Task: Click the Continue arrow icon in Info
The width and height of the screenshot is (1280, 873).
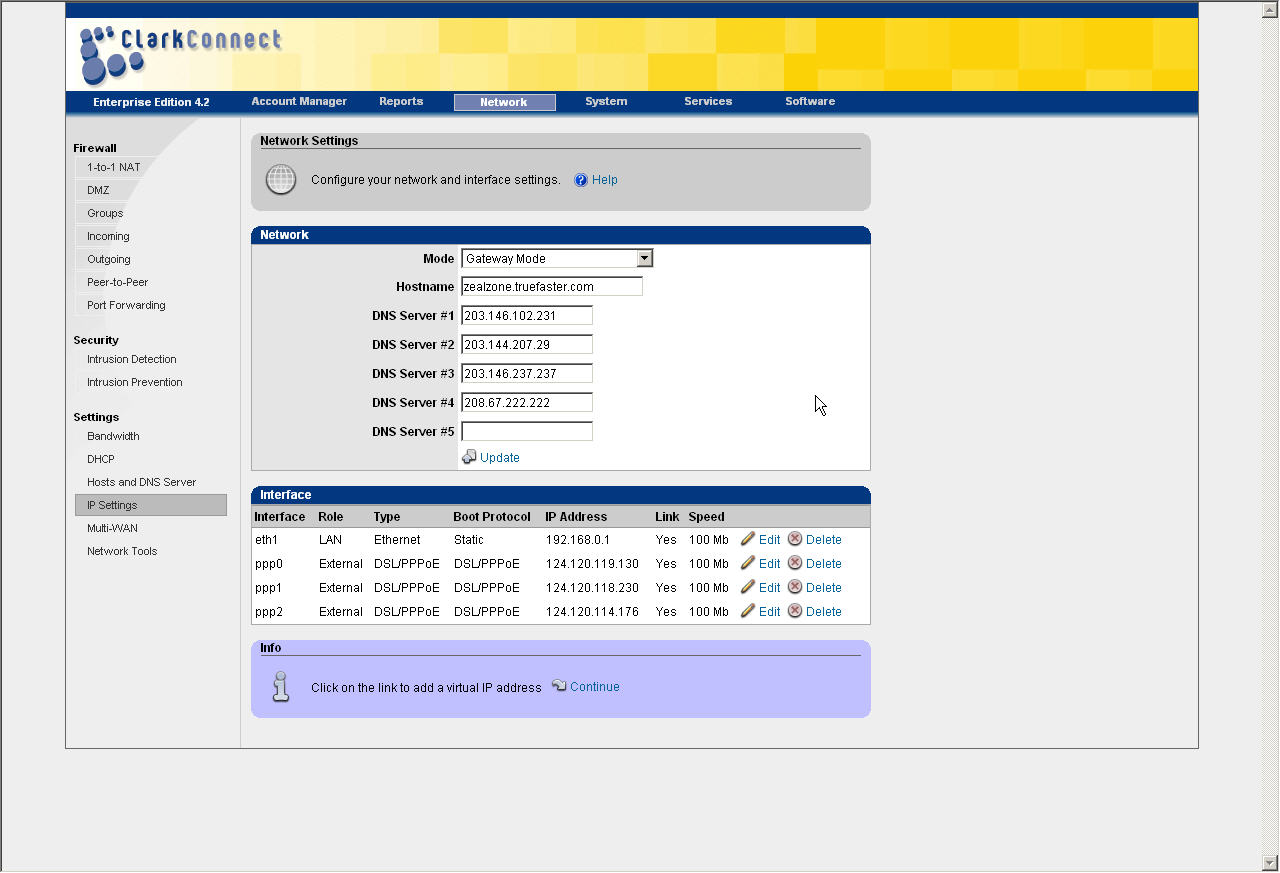Action: [x=560, y=686]
